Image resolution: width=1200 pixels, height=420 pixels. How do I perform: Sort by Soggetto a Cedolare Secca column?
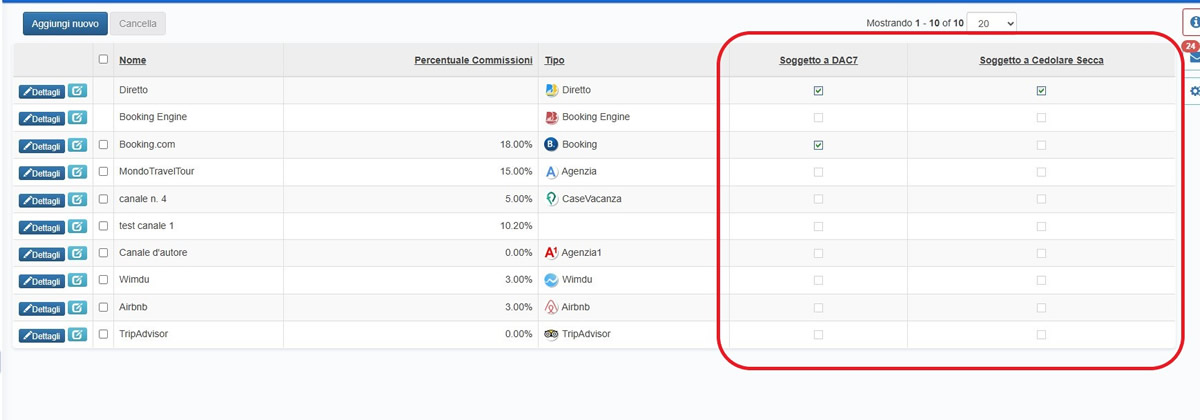pyautogui.click(x=1041, y=61)
